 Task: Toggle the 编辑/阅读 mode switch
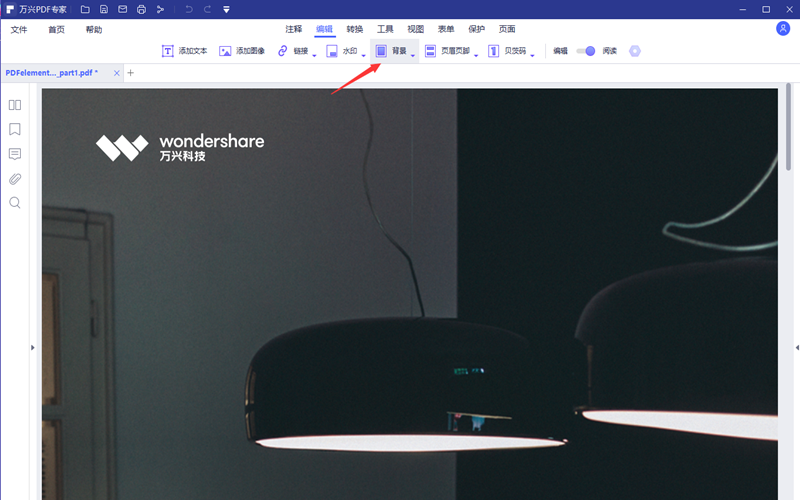coord(586,51)
